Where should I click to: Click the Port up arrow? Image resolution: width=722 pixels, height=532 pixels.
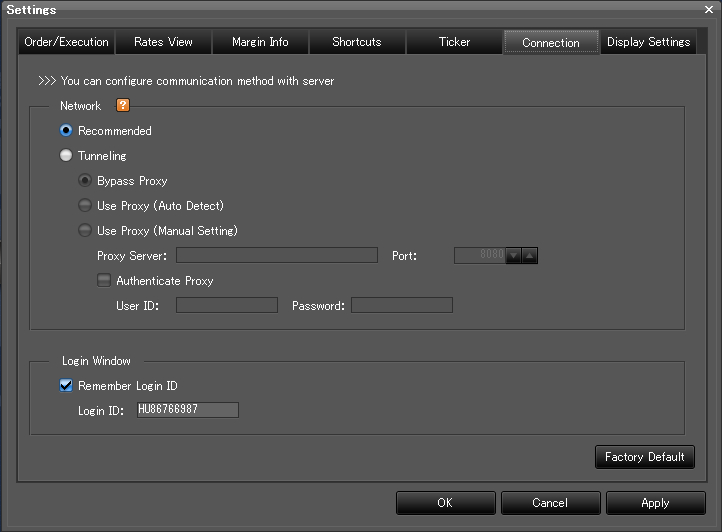coord(530,256)
